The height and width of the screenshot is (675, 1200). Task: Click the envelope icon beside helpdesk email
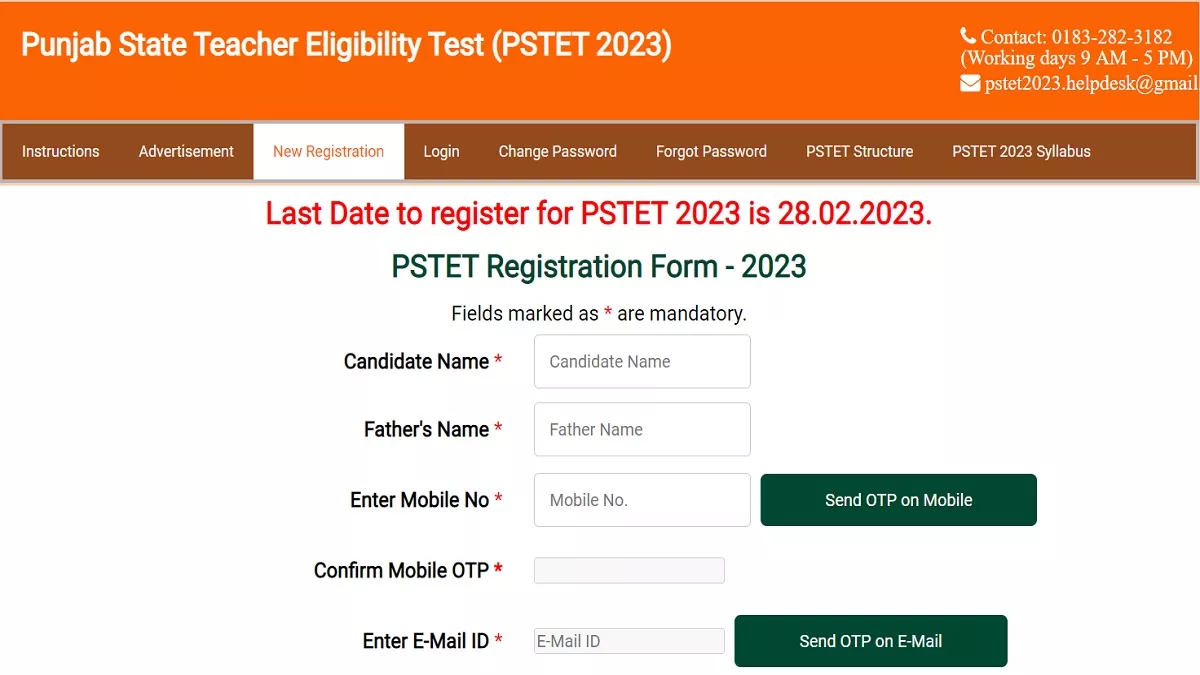point(970,84)
